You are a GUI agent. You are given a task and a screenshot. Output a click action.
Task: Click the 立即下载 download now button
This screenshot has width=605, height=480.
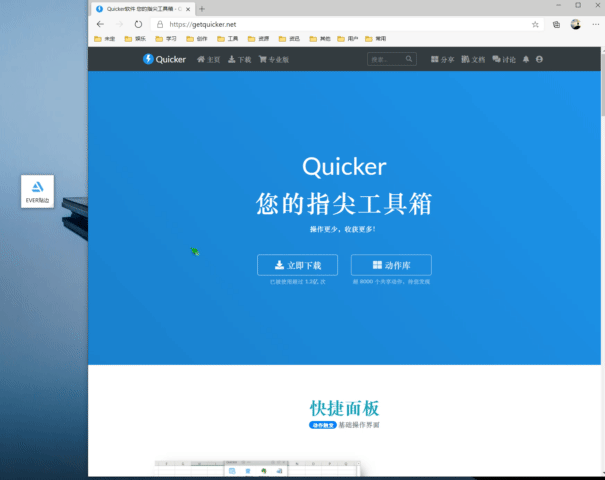(x=297, y=265)
